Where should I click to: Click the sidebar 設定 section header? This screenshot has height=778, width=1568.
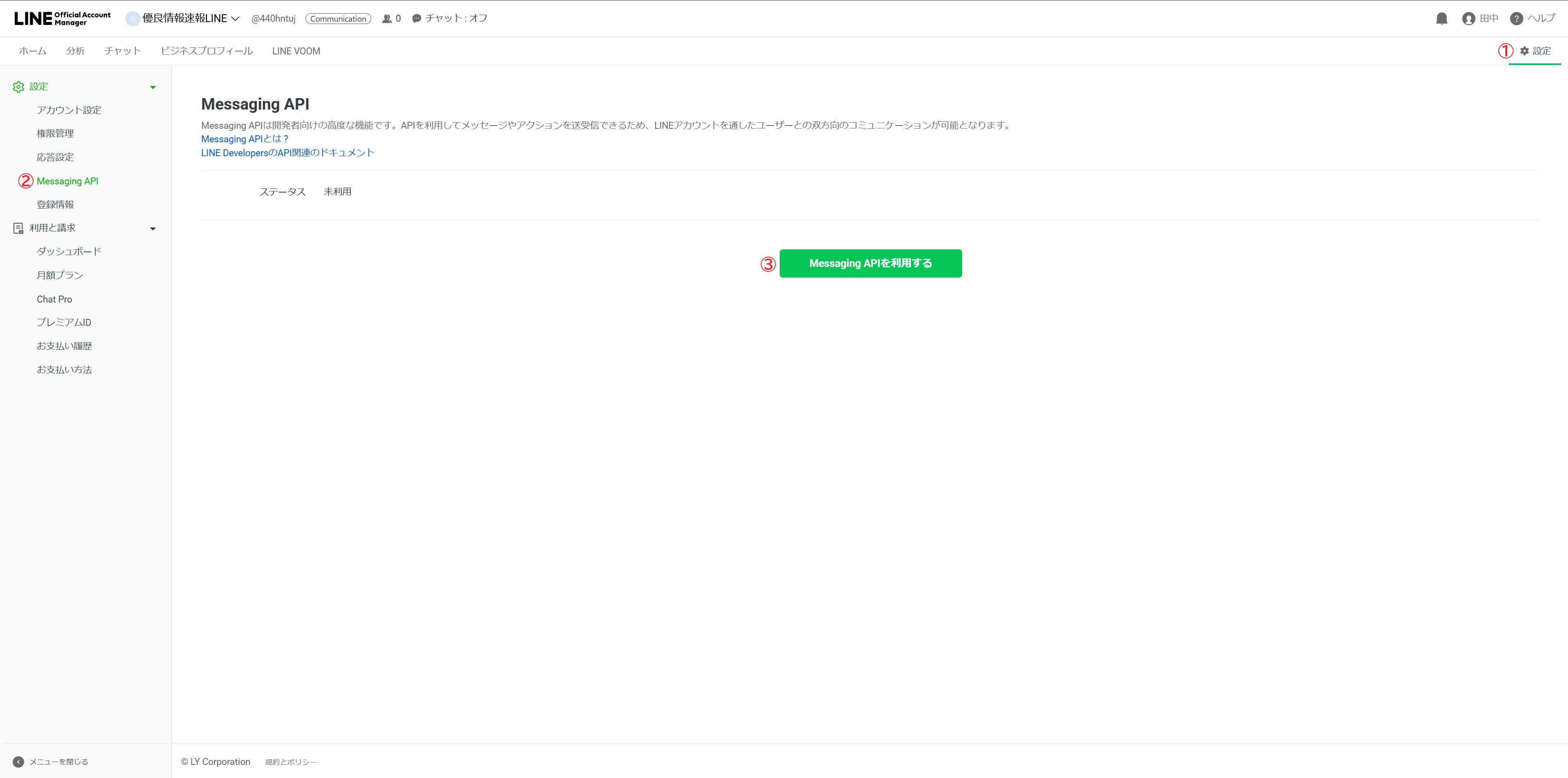coord(39,86)
